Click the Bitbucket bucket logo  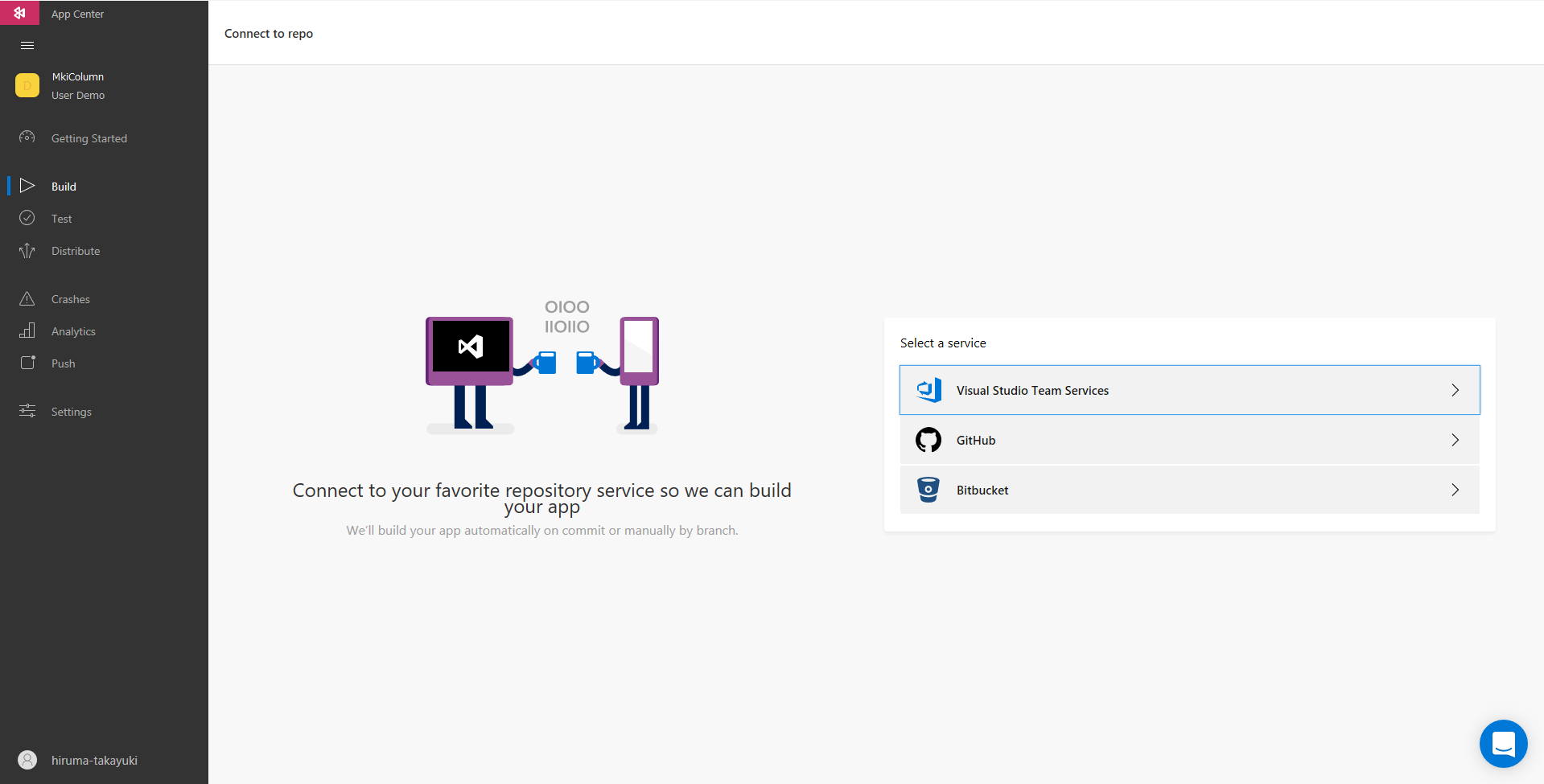tap(928, 490)
